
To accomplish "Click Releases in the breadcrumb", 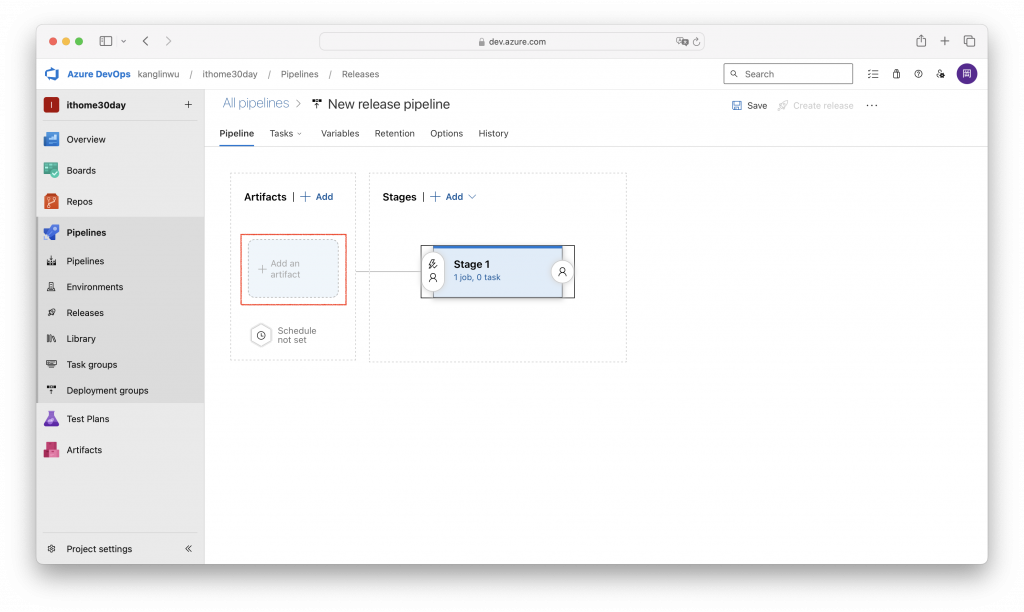I will point(360,74).
